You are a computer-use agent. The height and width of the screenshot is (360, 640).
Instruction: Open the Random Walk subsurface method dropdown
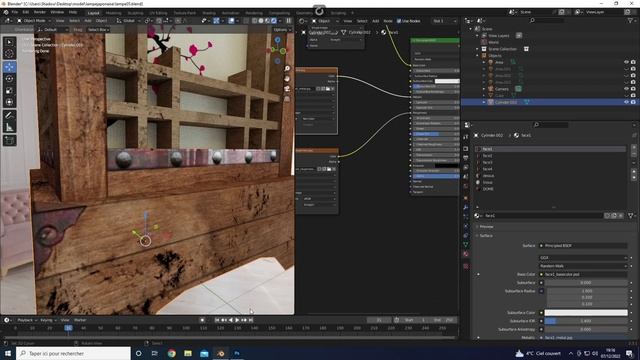583,266
